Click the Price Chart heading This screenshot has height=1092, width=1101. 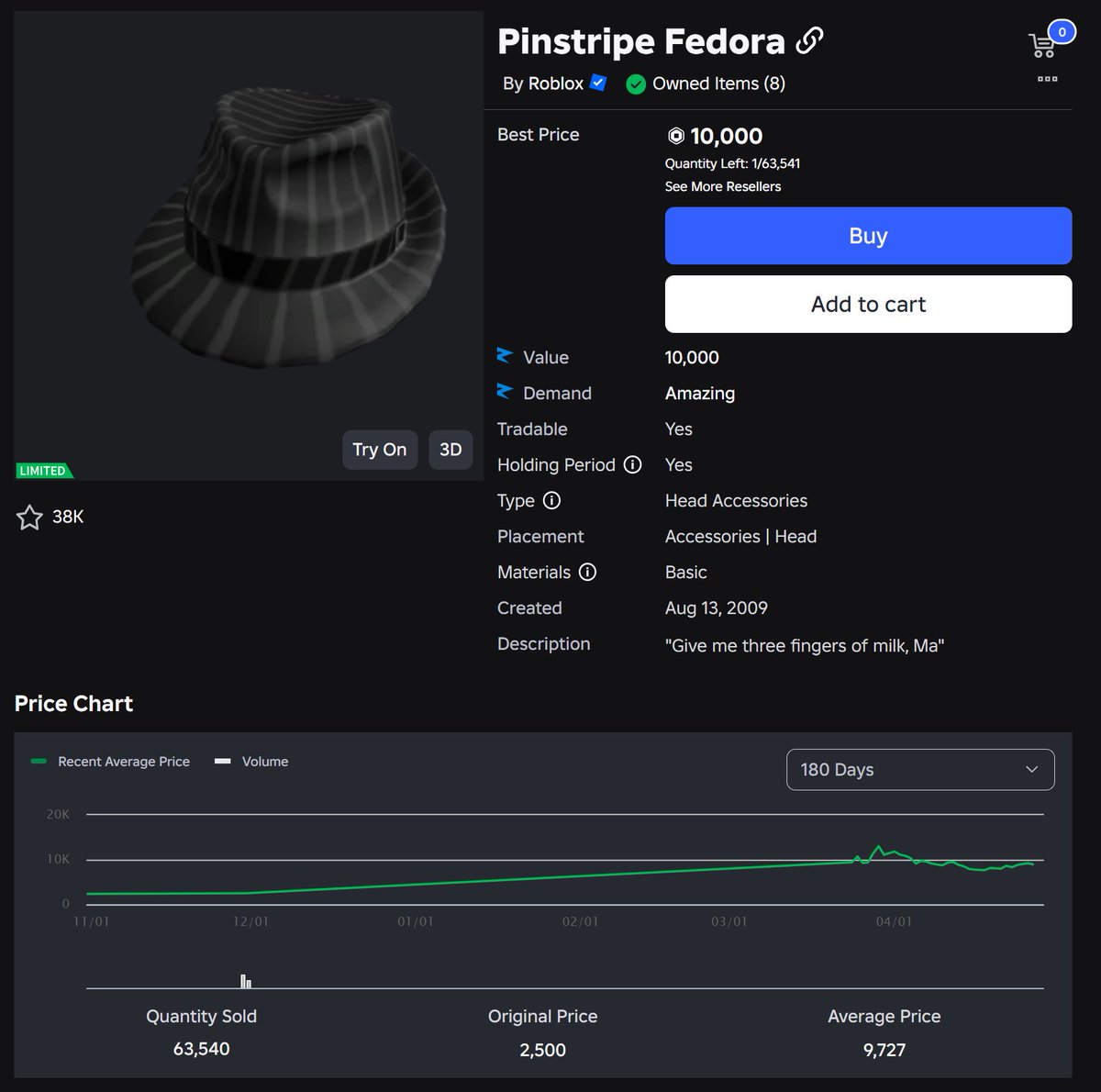(x=73, y=704)
